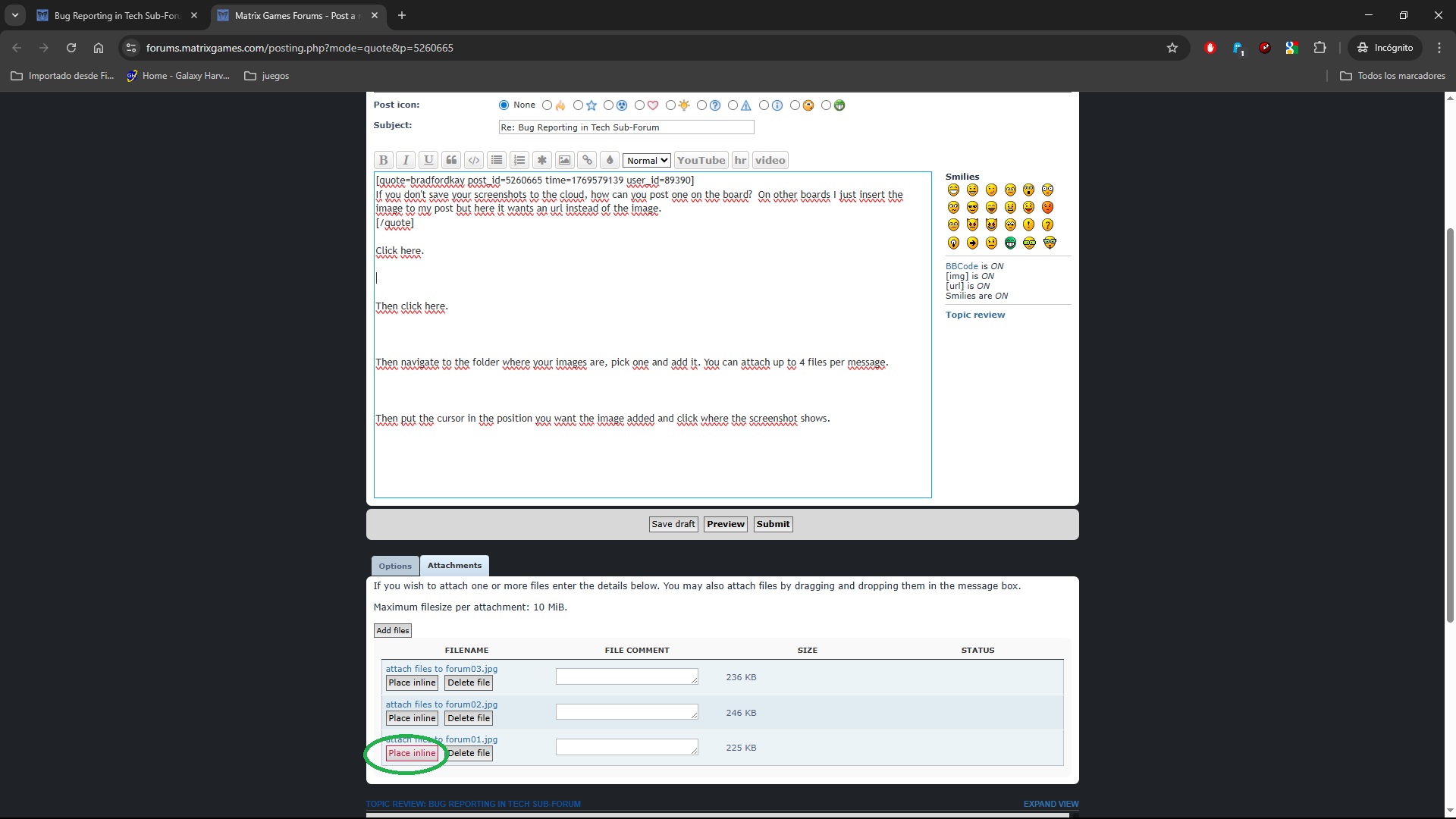Insert an image tag
This screenshot has width=1456, height=819.
(565, 160)
